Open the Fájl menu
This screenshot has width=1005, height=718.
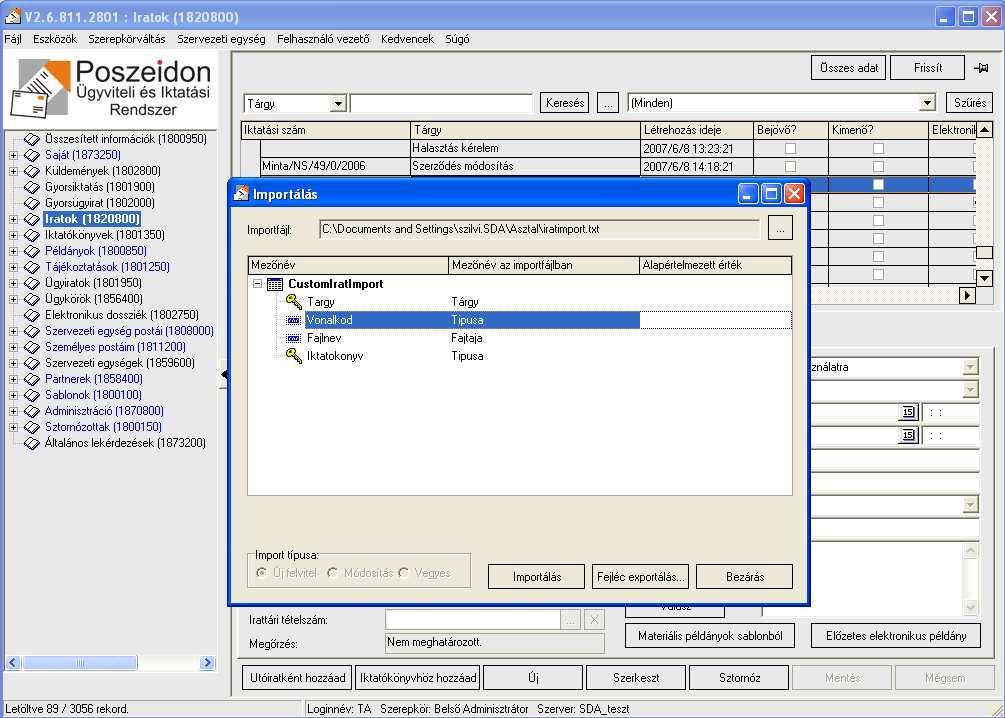point(13,39)
